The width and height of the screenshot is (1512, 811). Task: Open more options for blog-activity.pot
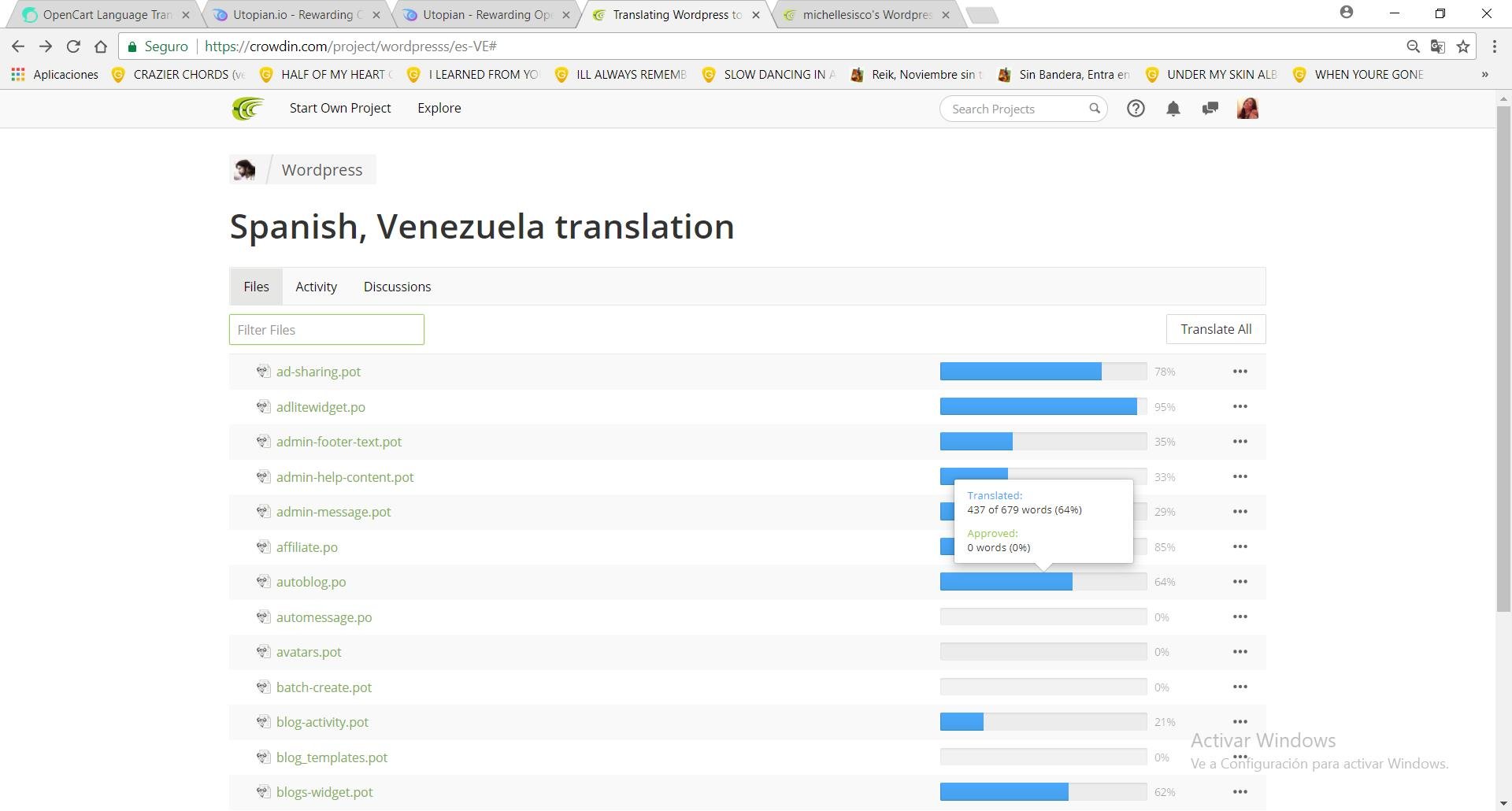point(1240,721)
